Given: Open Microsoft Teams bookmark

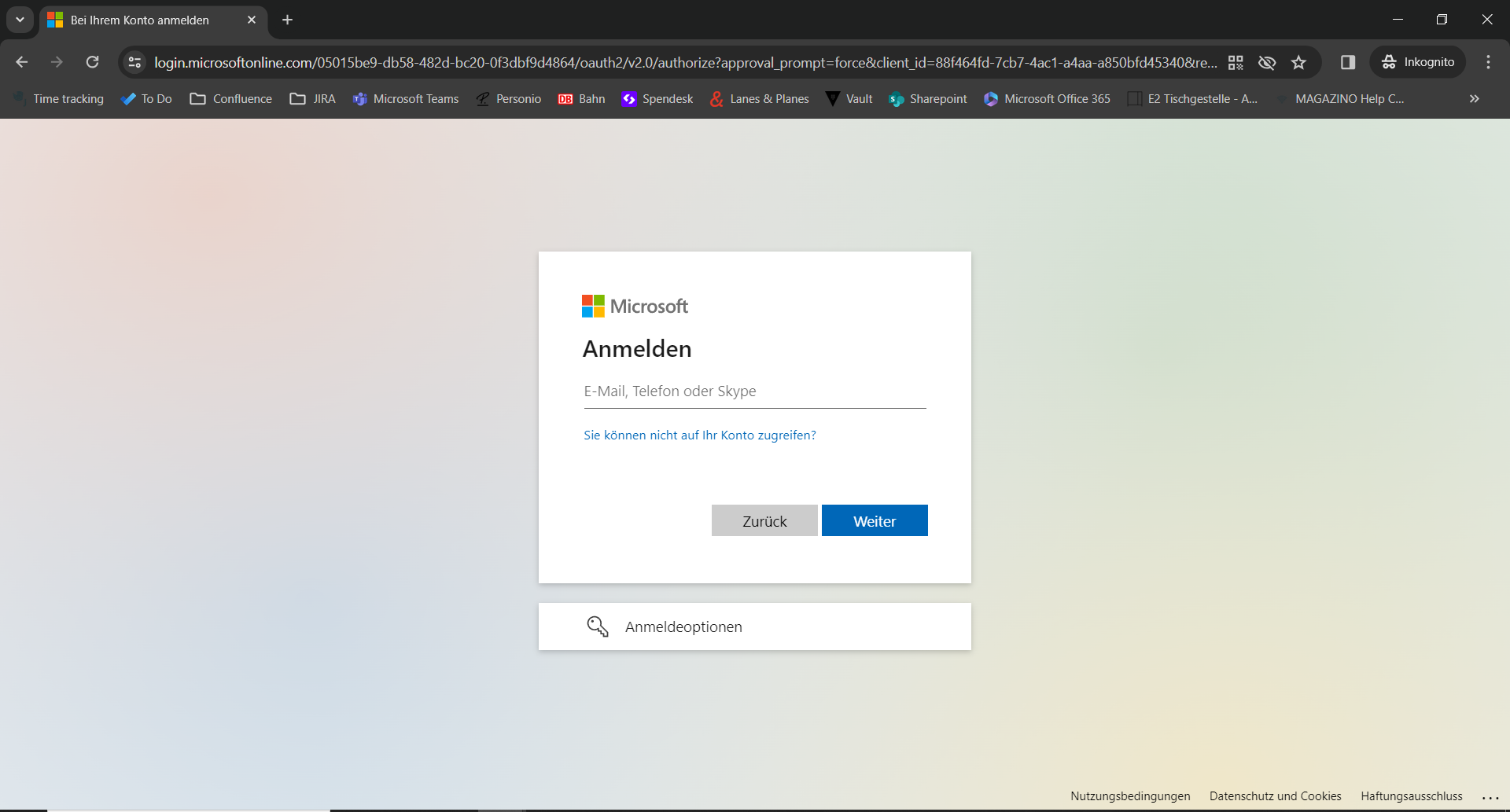Looking at the screenshot, I should point(406,99).
